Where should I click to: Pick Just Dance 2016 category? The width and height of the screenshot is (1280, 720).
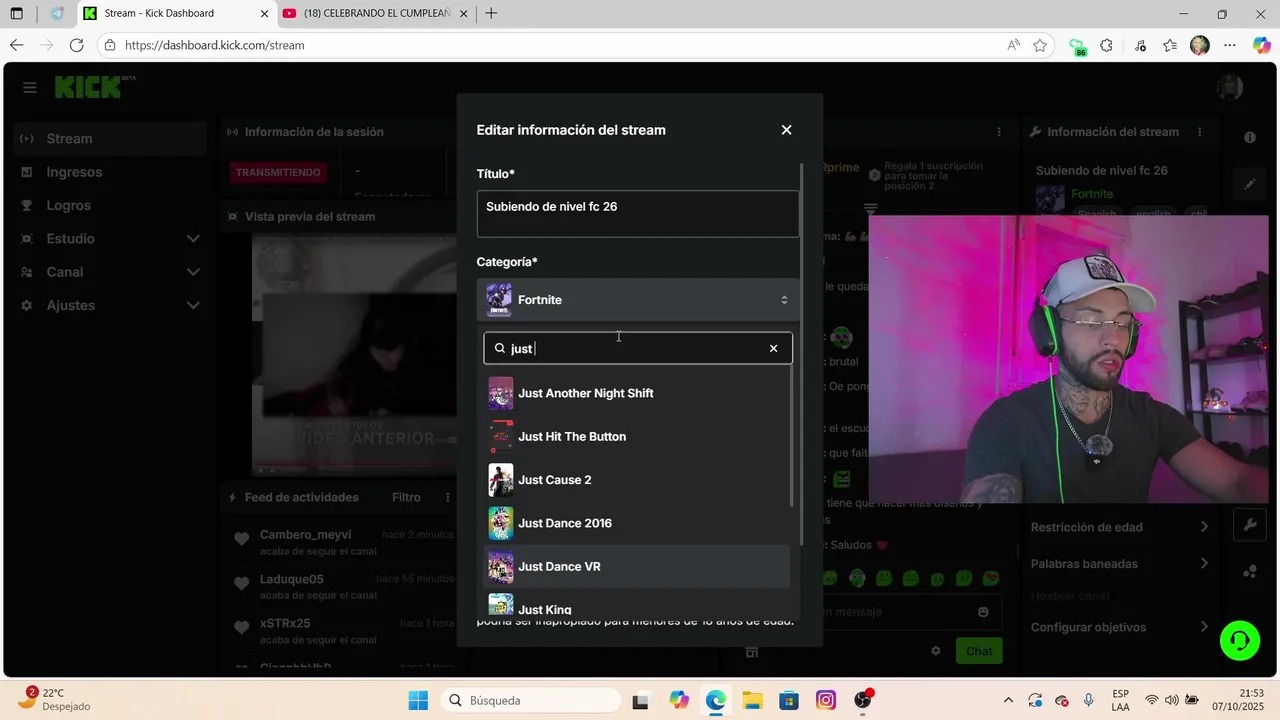637,523
